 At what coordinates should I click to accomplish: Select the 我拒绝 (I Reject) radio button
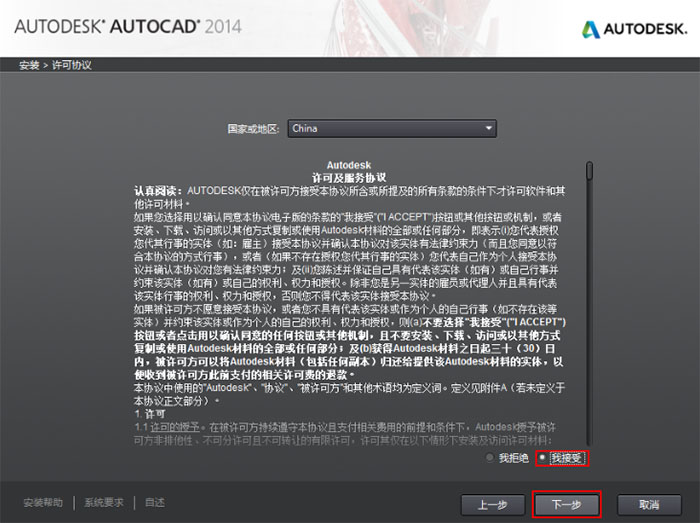click(x=490, y=458)
